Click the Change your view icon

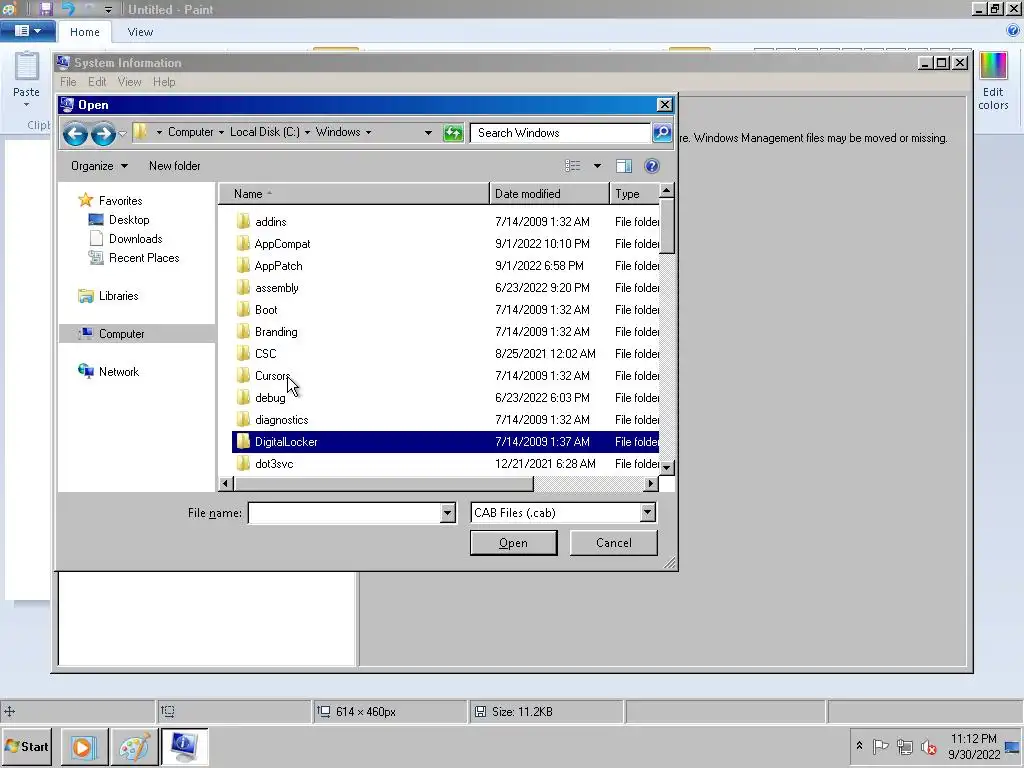pos(573,166)
